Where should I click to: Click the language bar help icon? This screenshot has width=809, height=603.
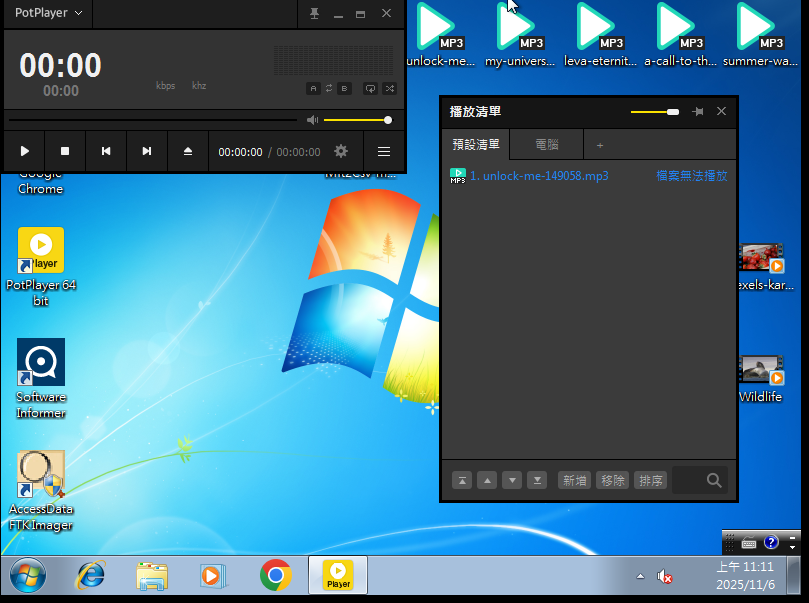(771, 542)
